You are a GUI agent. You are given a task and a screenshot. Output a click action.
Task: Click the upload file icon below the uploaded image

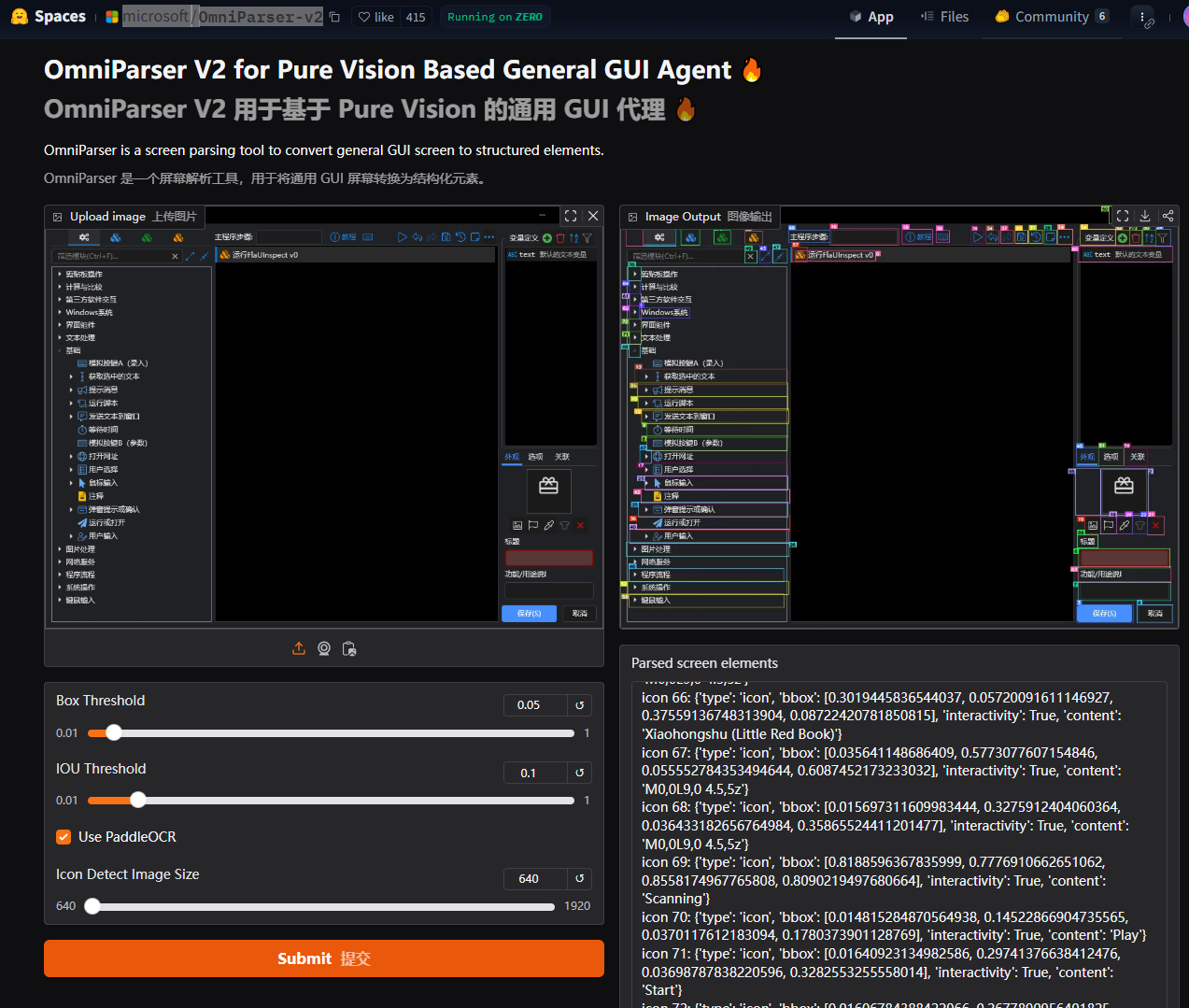point(299,648)
